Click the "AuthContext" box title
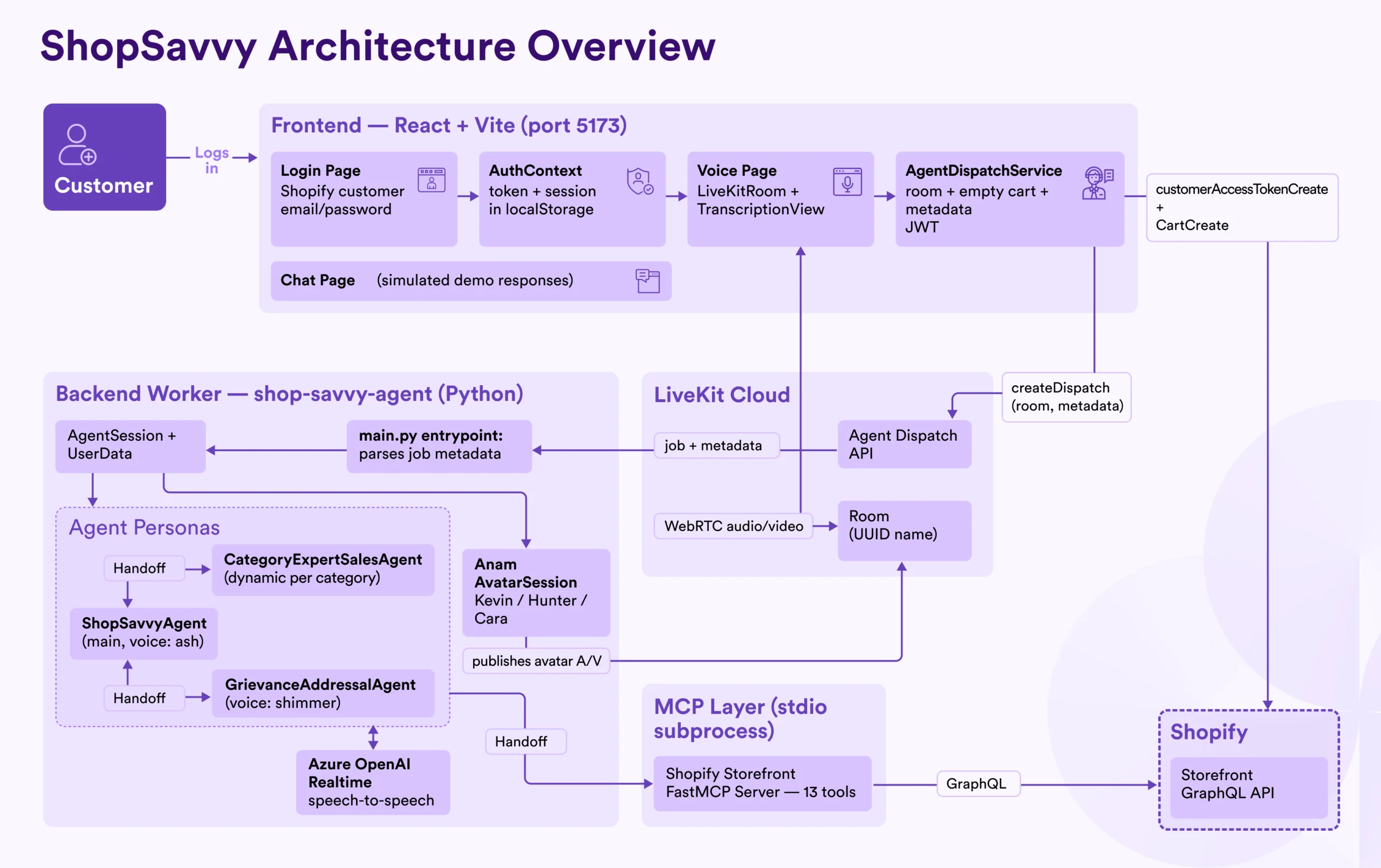This screenshot has height=868, width=1381. (x=535, y=170)
